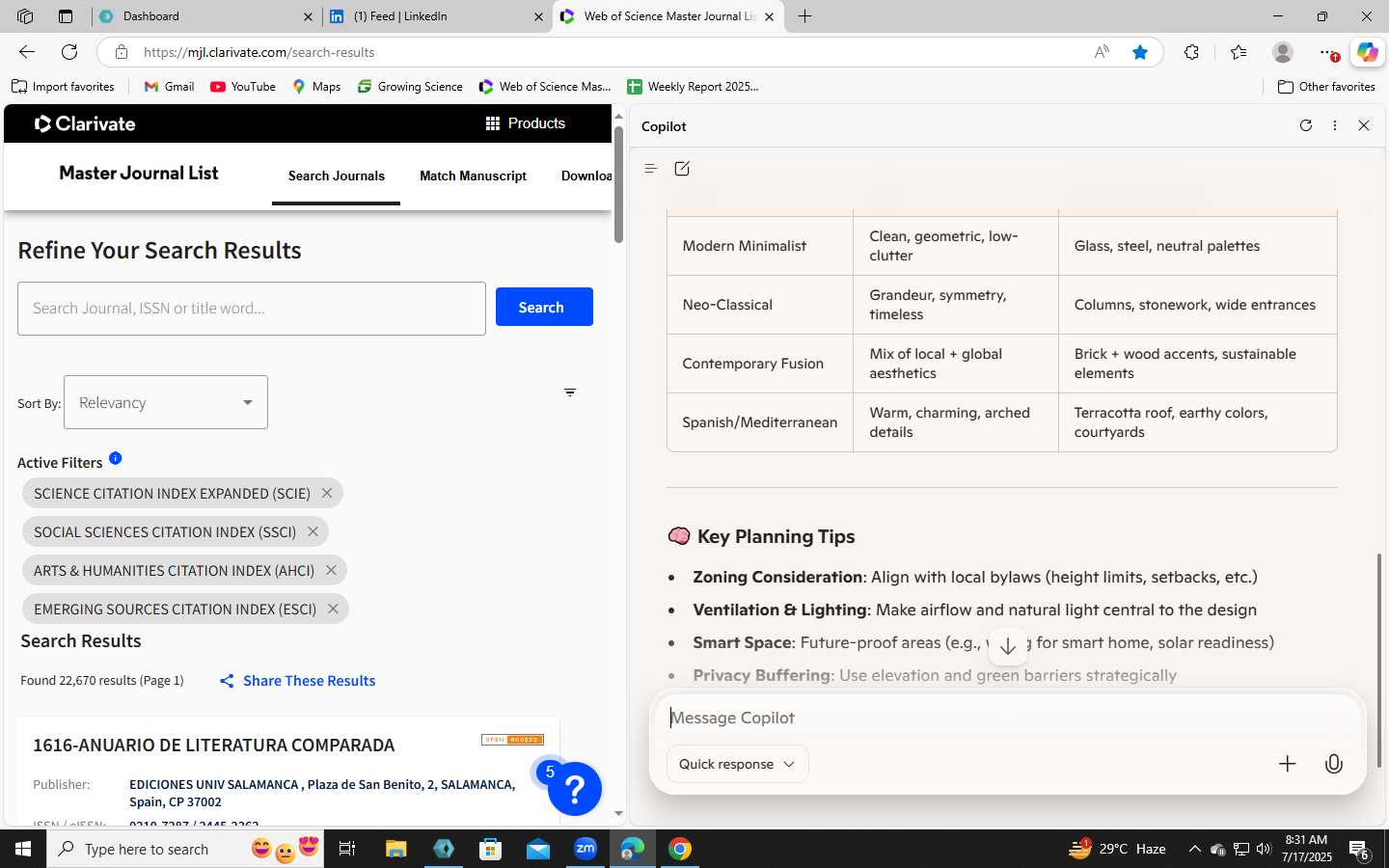Click the filter icon beside Sort By
1389x868 pixels.
click(x=570, y=393)
